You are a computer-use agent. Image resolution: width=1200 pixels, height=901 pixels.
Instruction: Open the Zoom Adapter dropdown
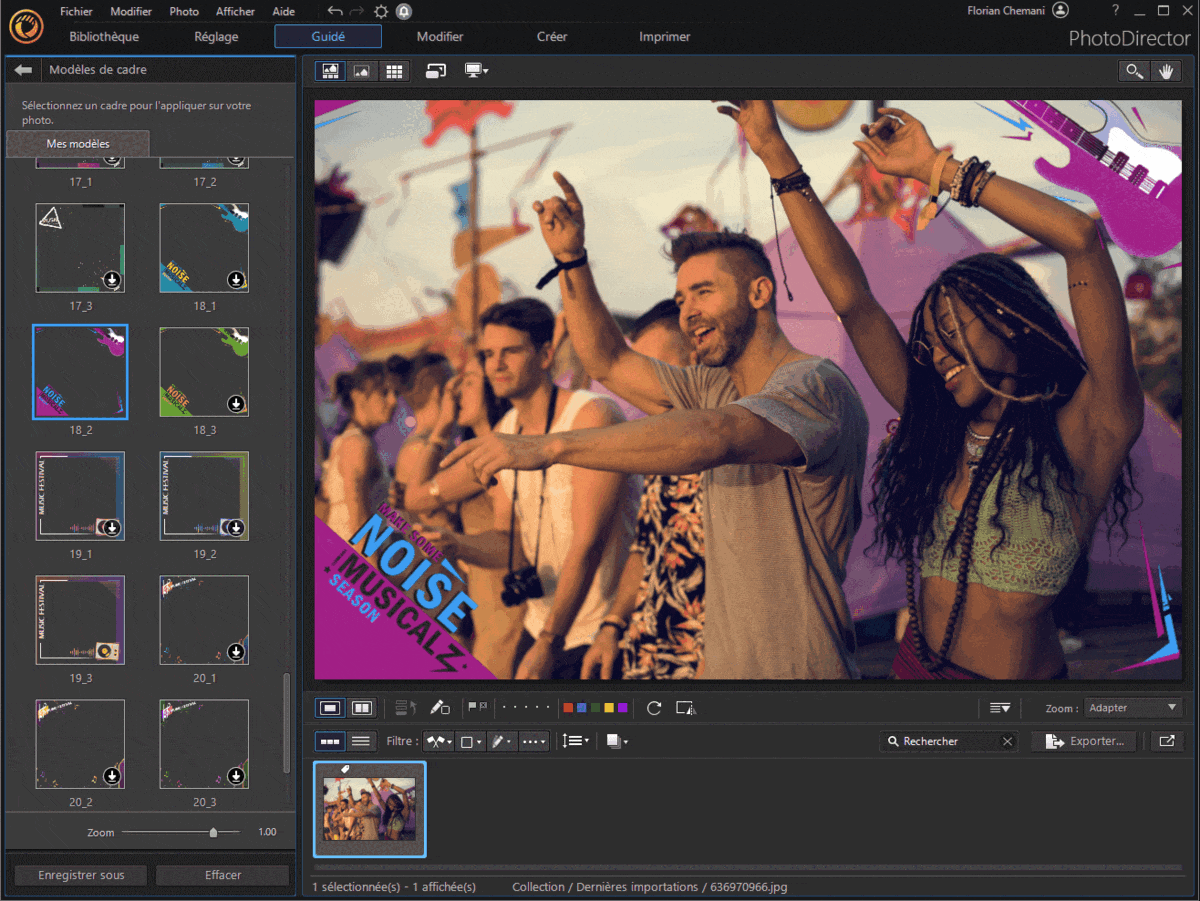[x=1133, y=707]
